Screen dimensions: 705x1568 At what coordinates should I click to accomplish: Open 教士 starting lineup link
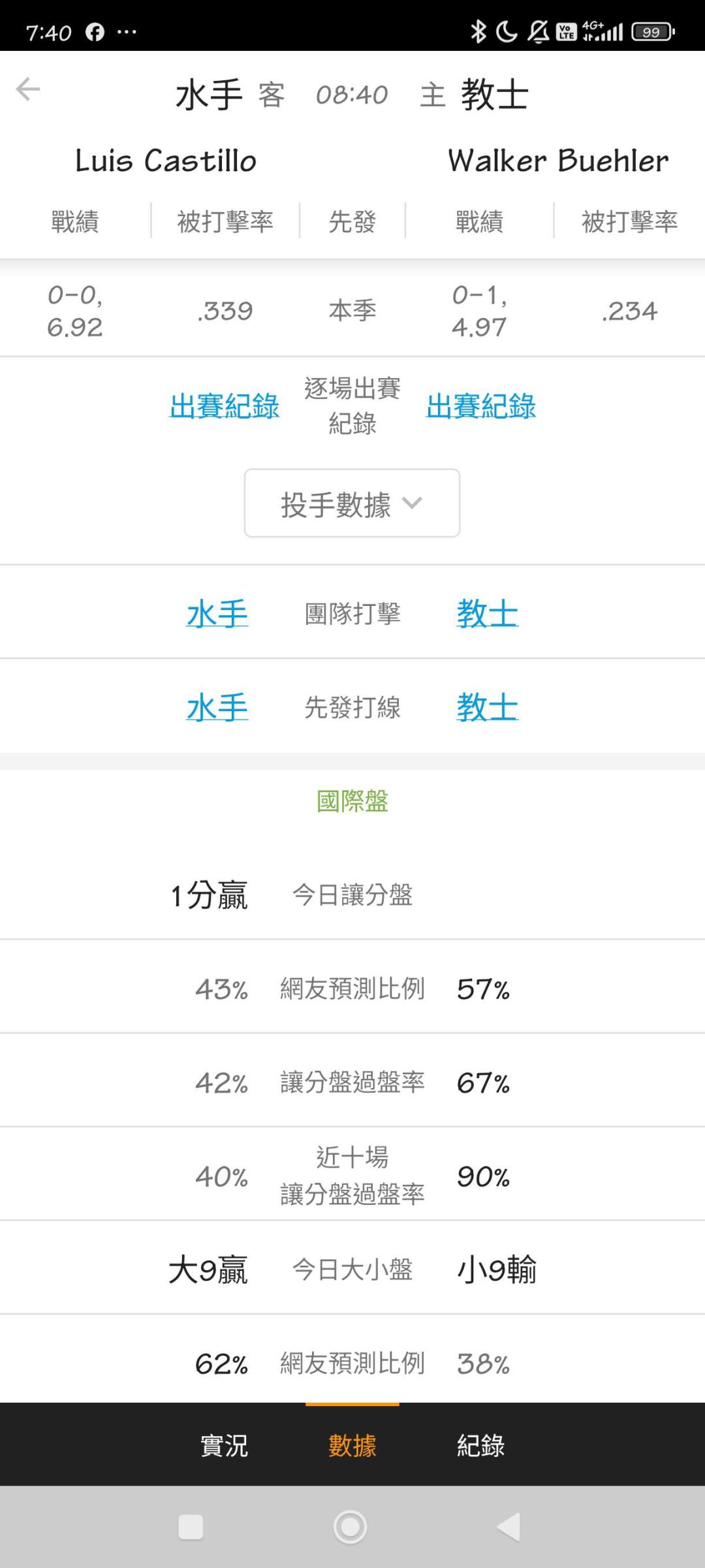click(x=487, y=707)
